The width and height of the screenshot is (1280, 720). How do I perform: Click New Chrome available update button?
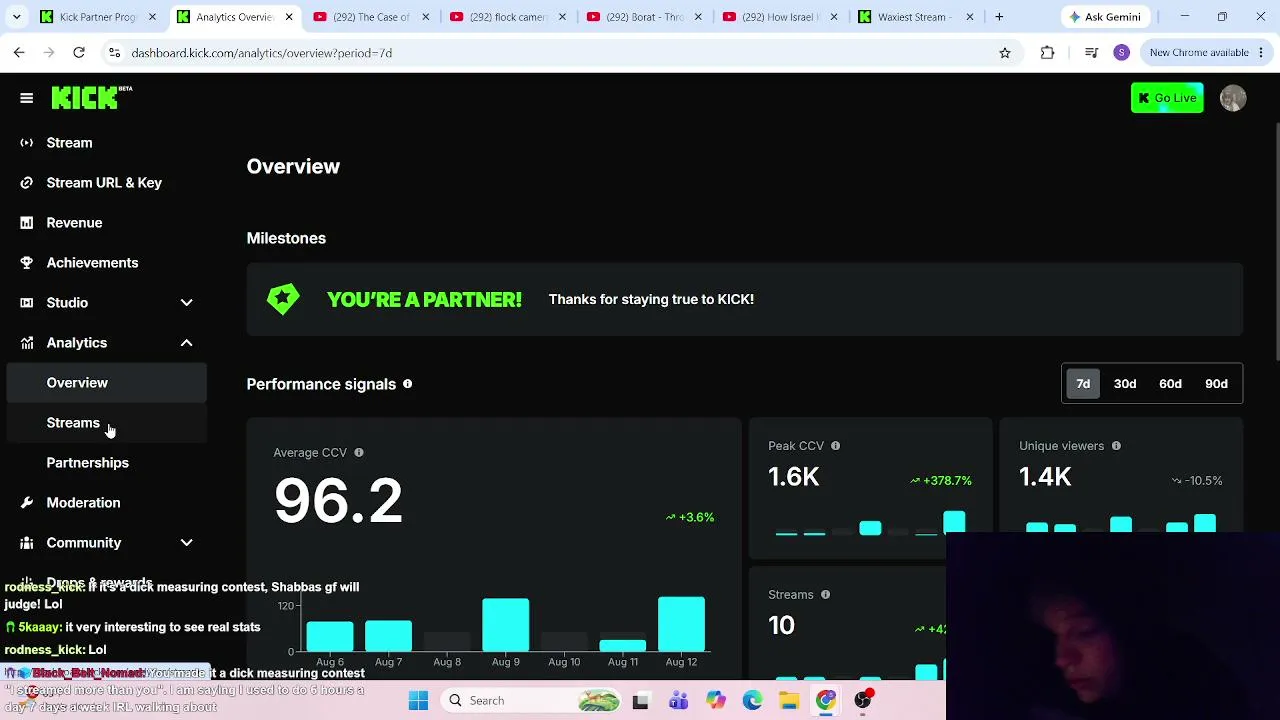coord(1207,53)
